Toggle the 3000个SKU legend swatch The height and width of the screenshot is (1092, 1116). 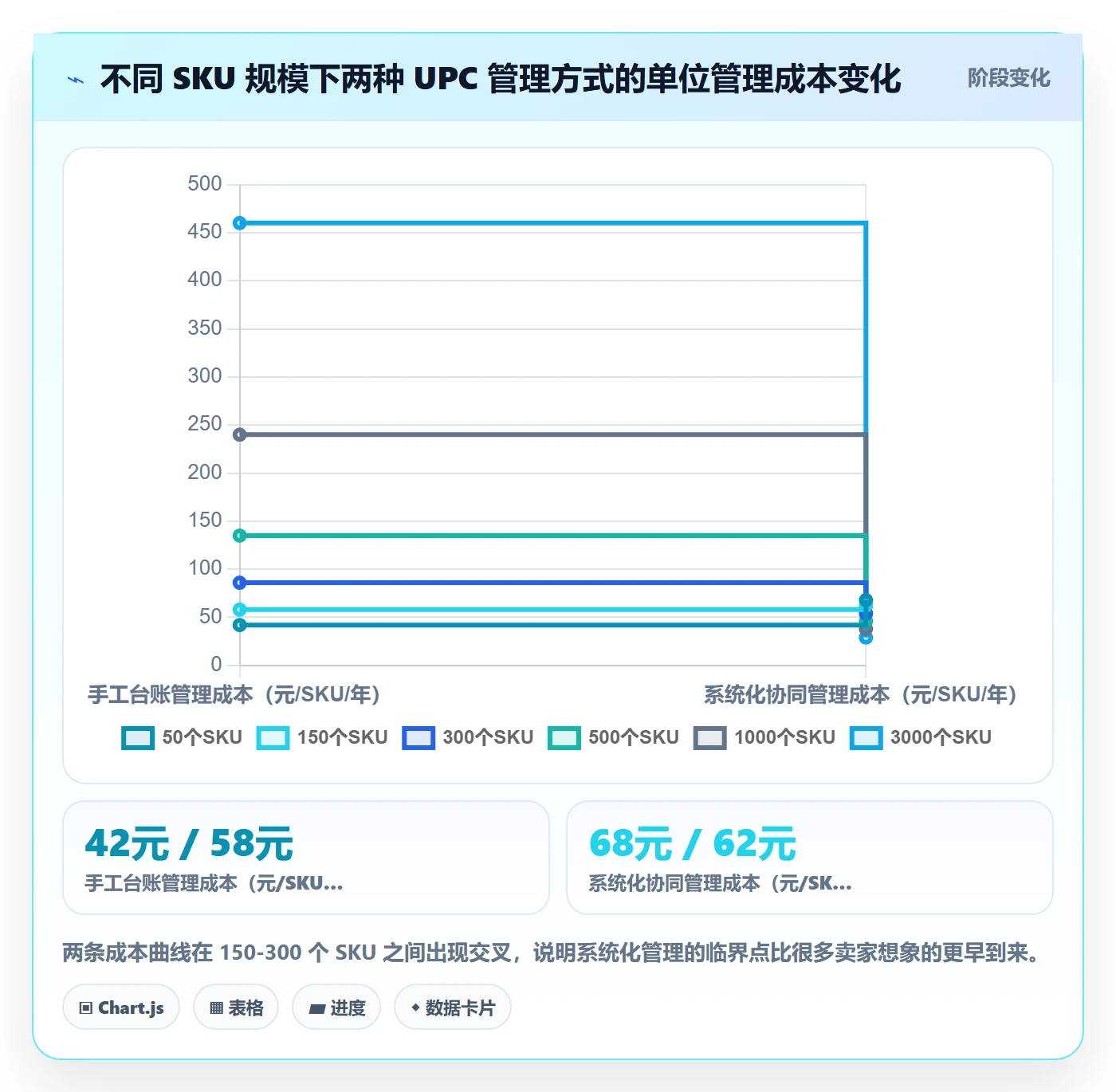pos(866,738)
